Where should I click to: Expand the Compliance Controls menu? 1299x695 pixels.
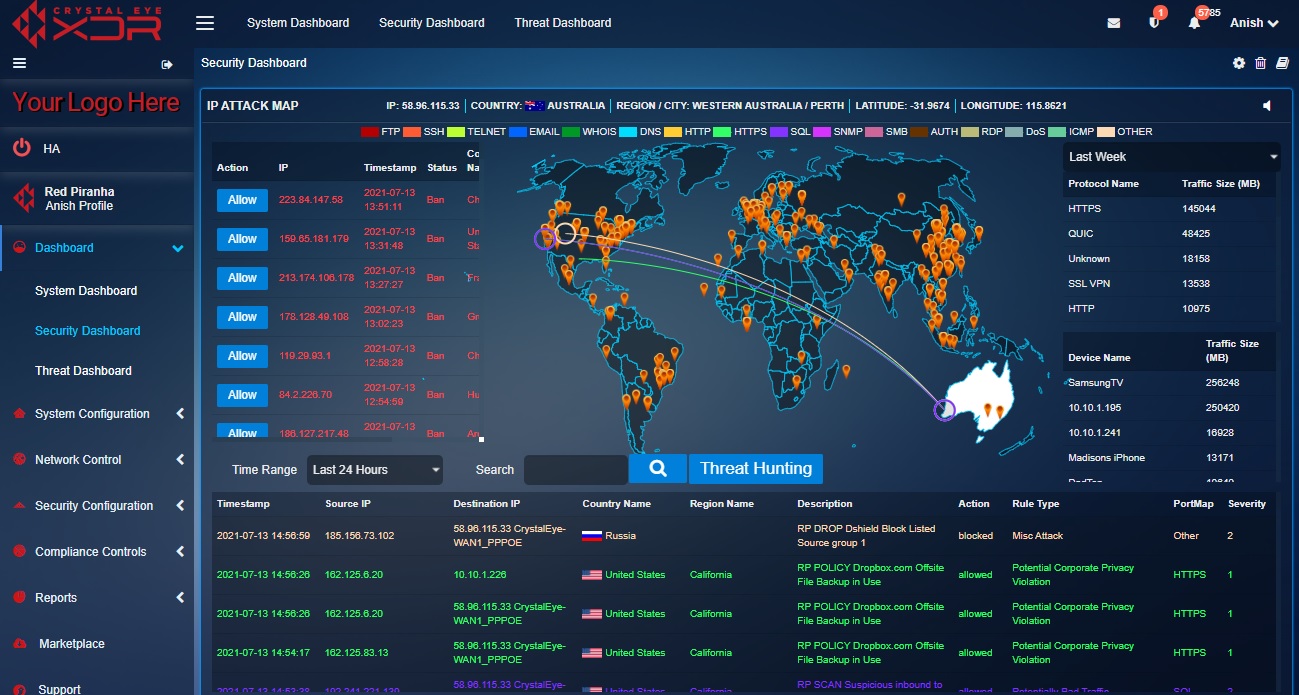(x=180, y=551)
